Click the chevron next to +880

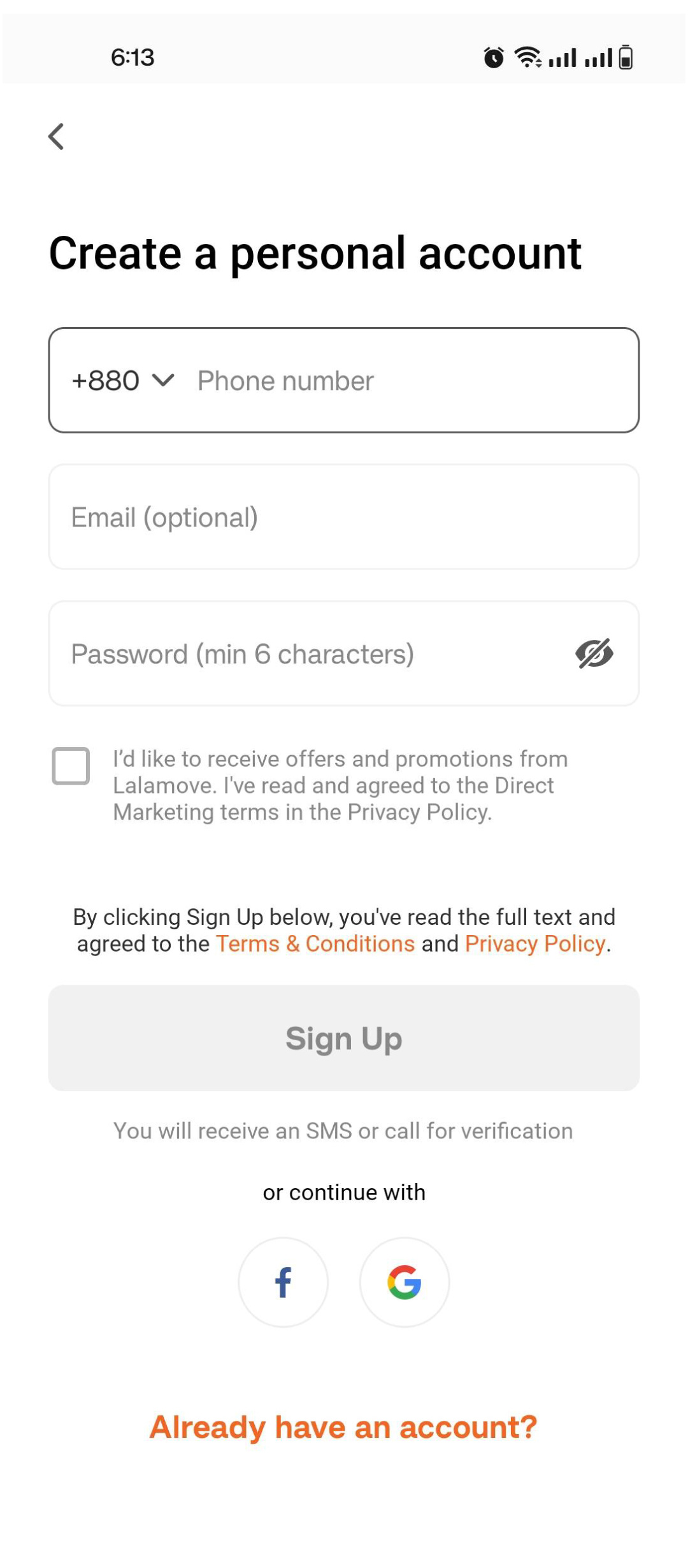(x=163, y=381)
